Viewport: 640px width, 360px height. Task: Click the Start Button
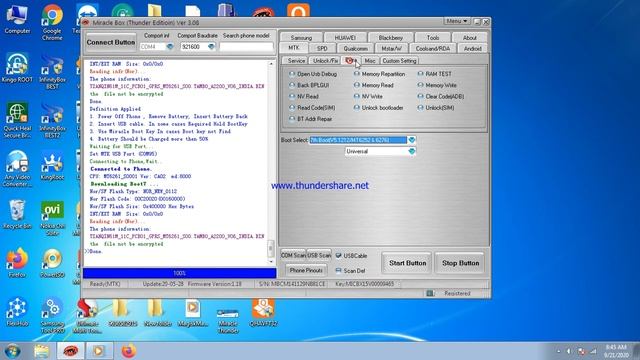click(407, 263)
